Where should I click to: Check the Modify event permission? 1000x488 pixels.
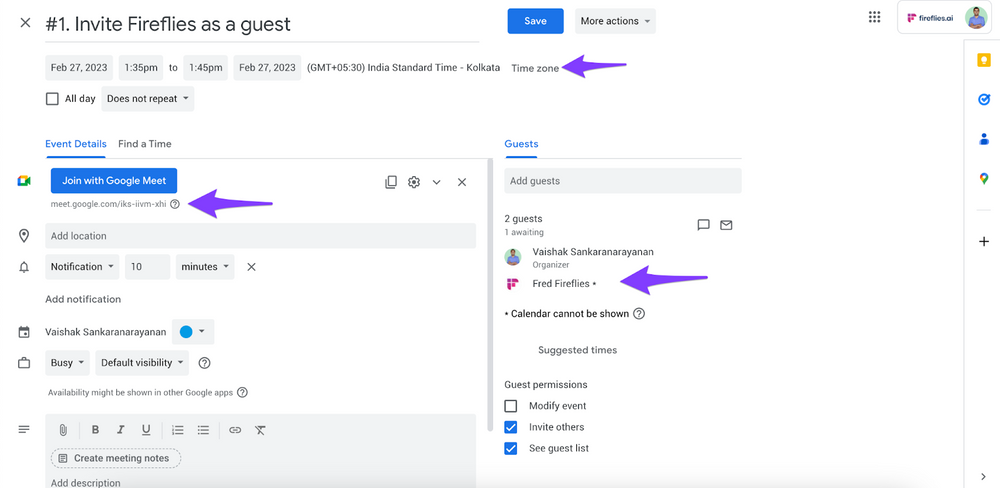click(x=511, y=406)
